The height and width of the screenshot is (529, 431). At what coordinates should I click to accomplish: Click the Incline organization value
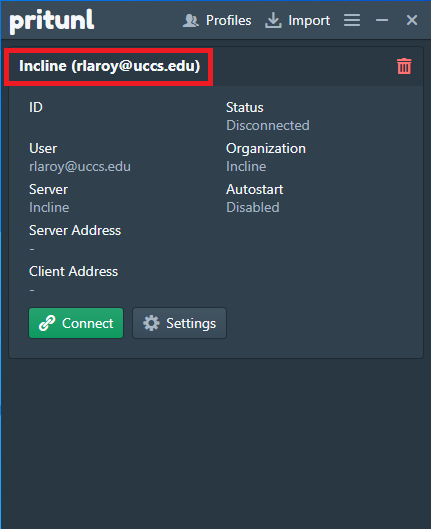246,167
